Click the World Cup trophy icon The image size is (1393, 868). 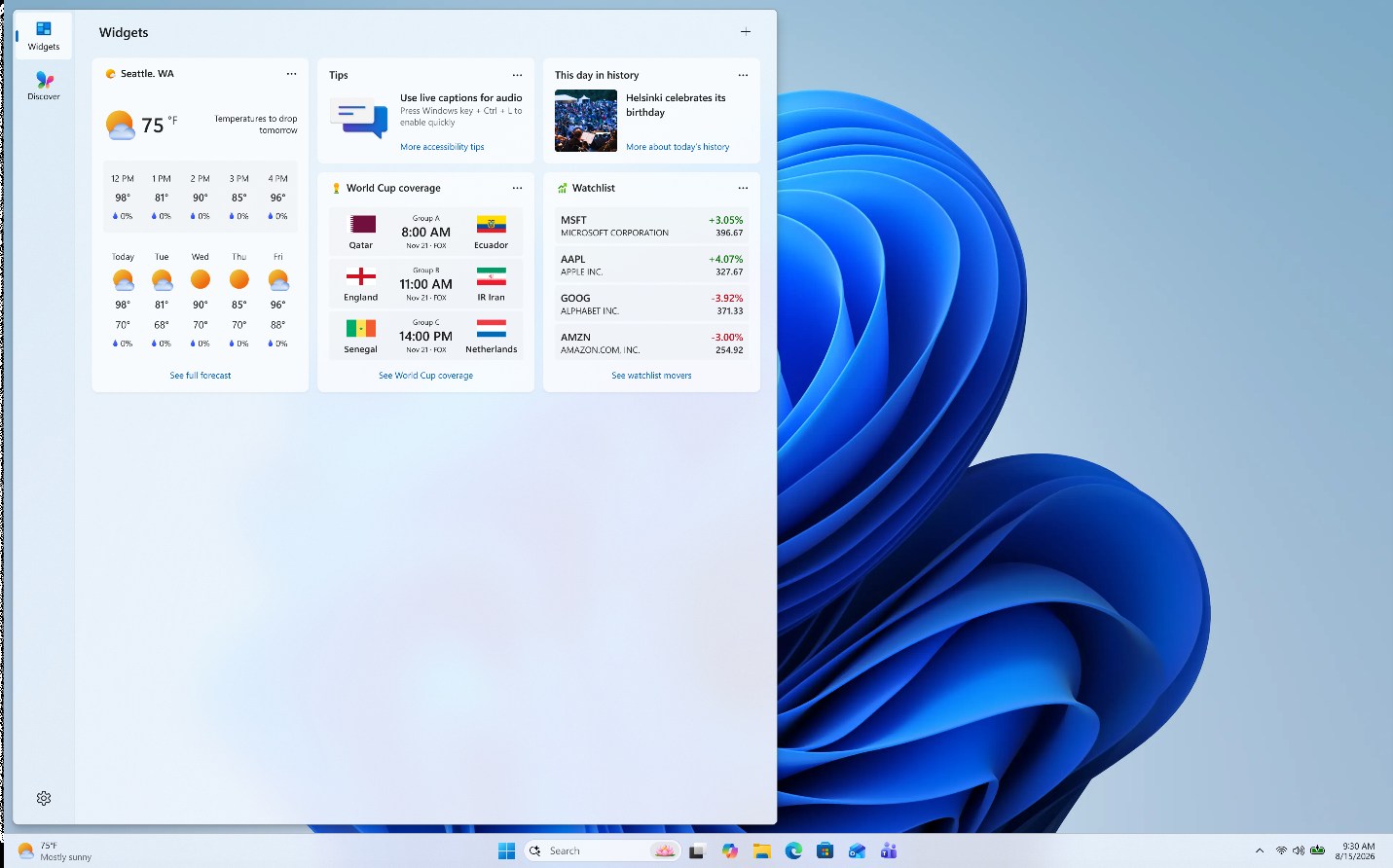click(x=337, y=188)
